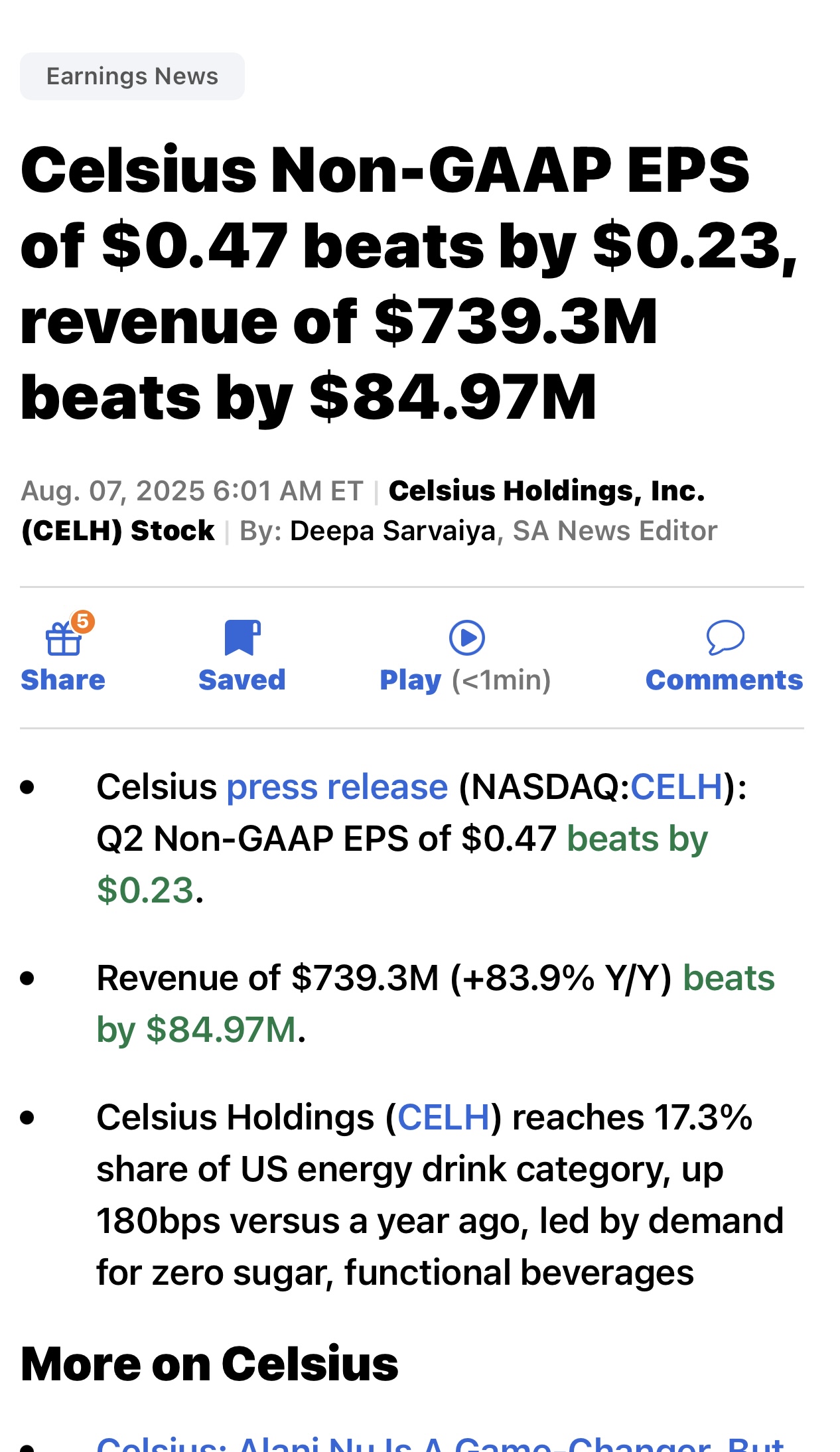Tap the gift share icon
The image size is (840, 1452).
[64, 639]
